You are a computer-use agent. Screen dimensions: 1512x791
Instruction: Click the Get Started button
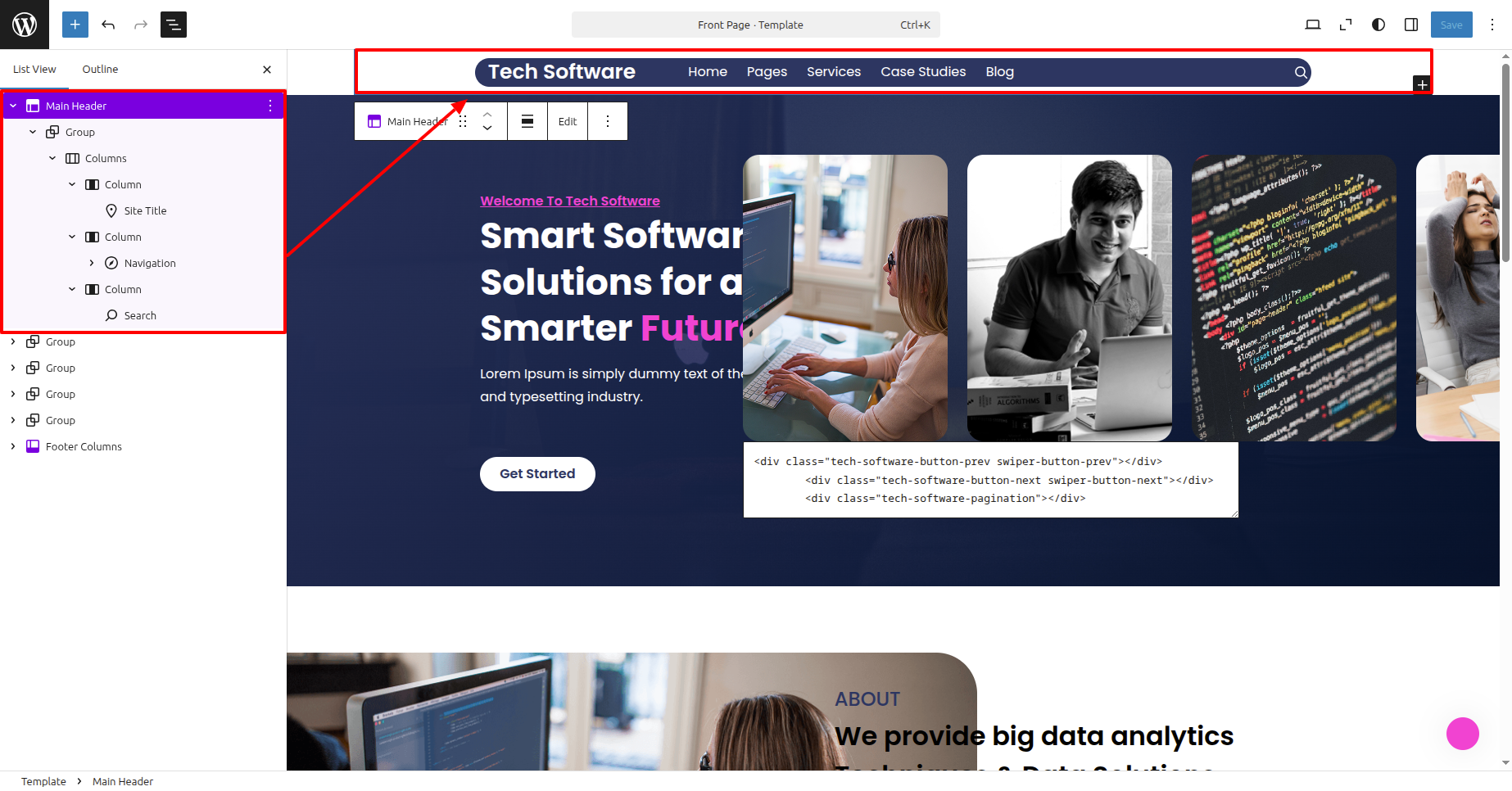(537, 474)
